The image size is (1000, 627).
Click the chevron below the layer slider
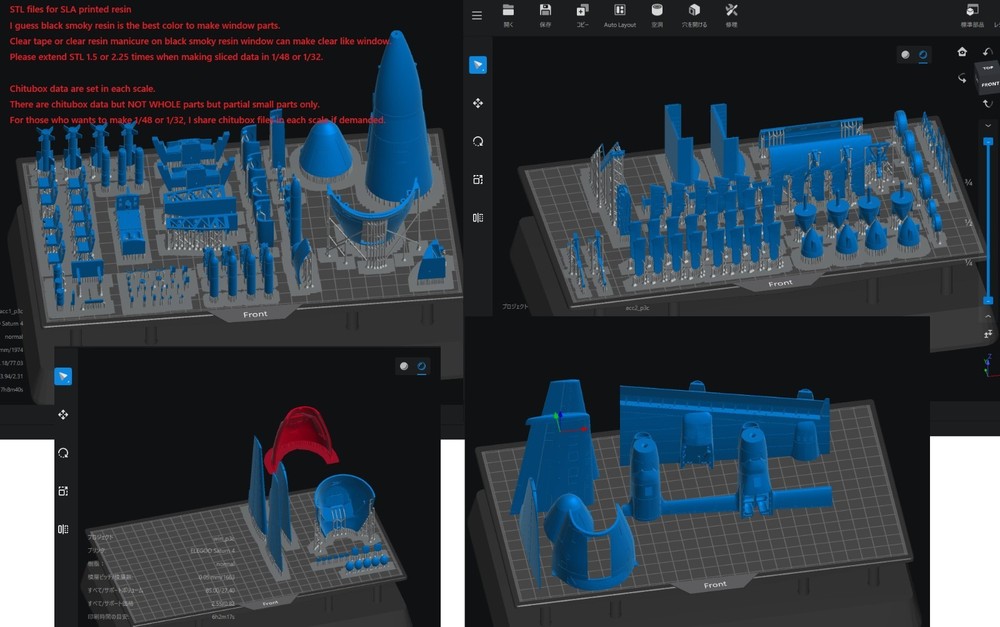pos(988,316)
